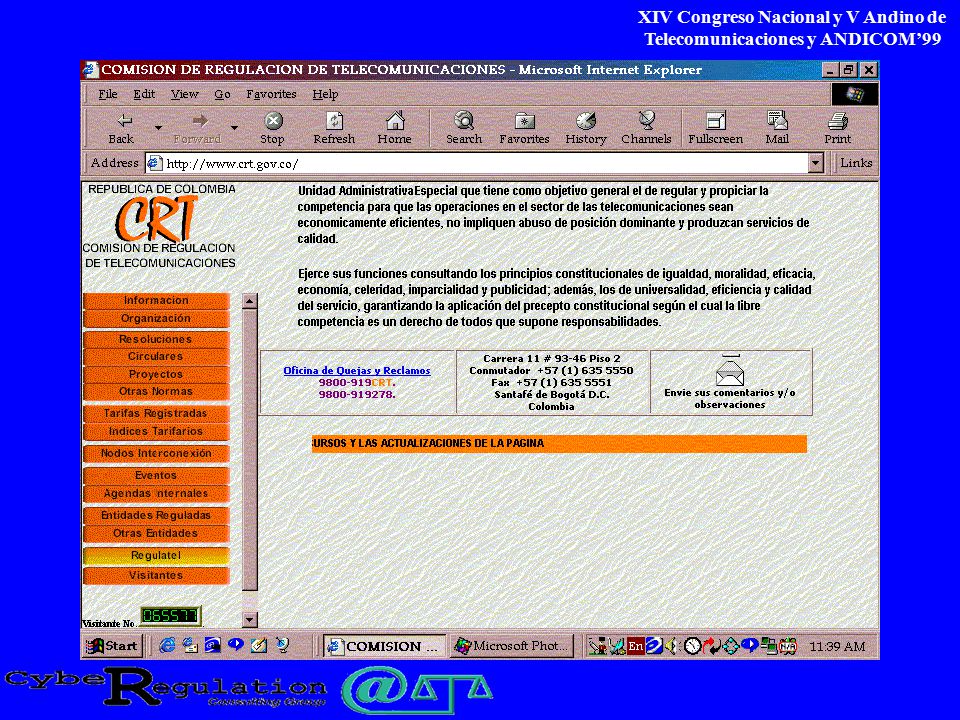Open the Address bar dropdown list
This screenshot has height=720, width=960.
pos(815,163)
